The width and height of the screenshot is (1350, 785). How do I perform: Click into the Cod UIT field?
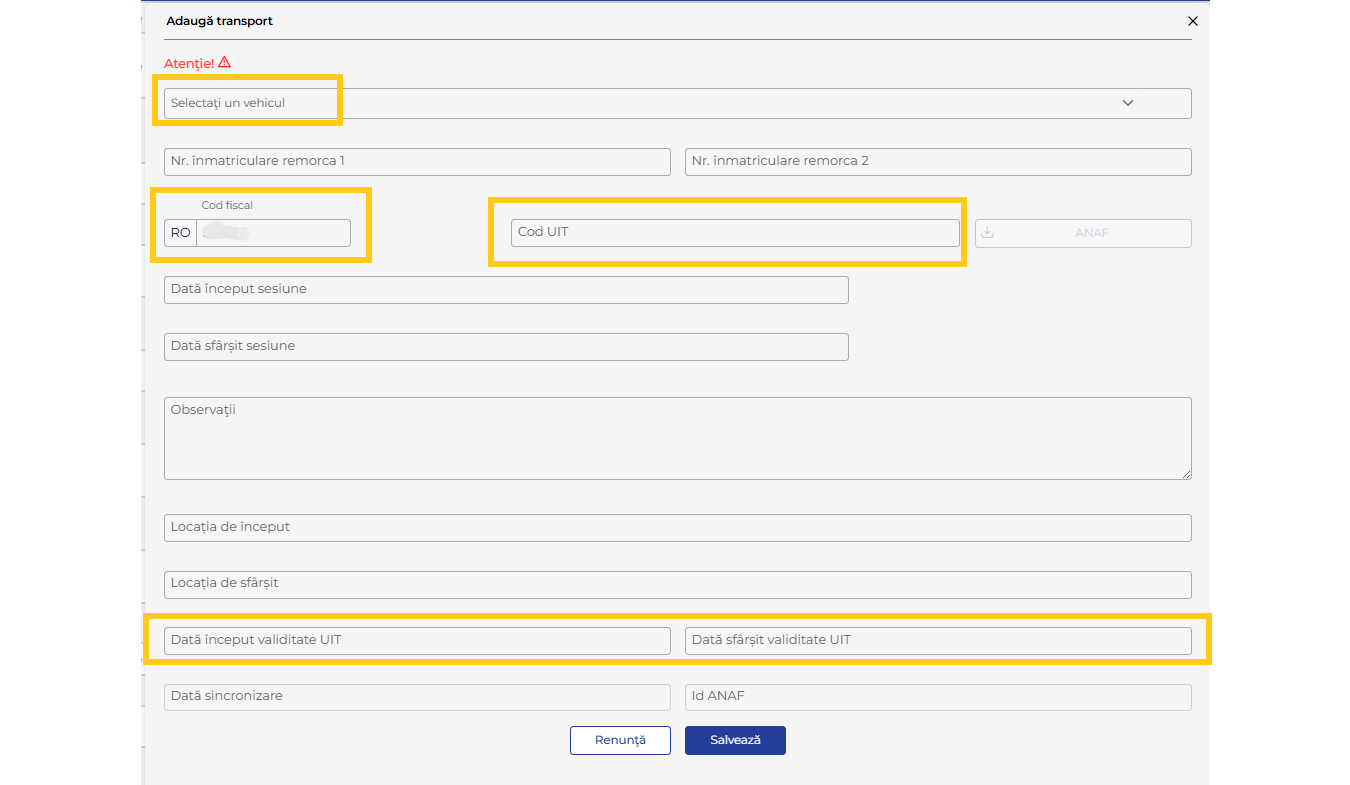pos(734,232)
